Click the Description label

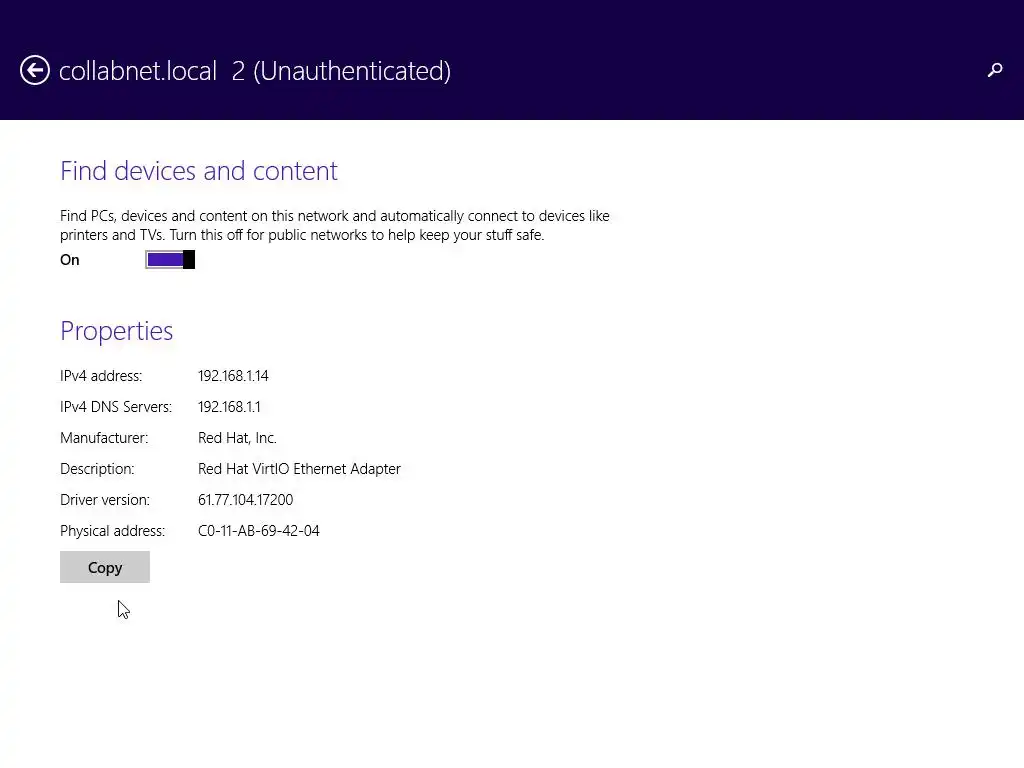97,469
